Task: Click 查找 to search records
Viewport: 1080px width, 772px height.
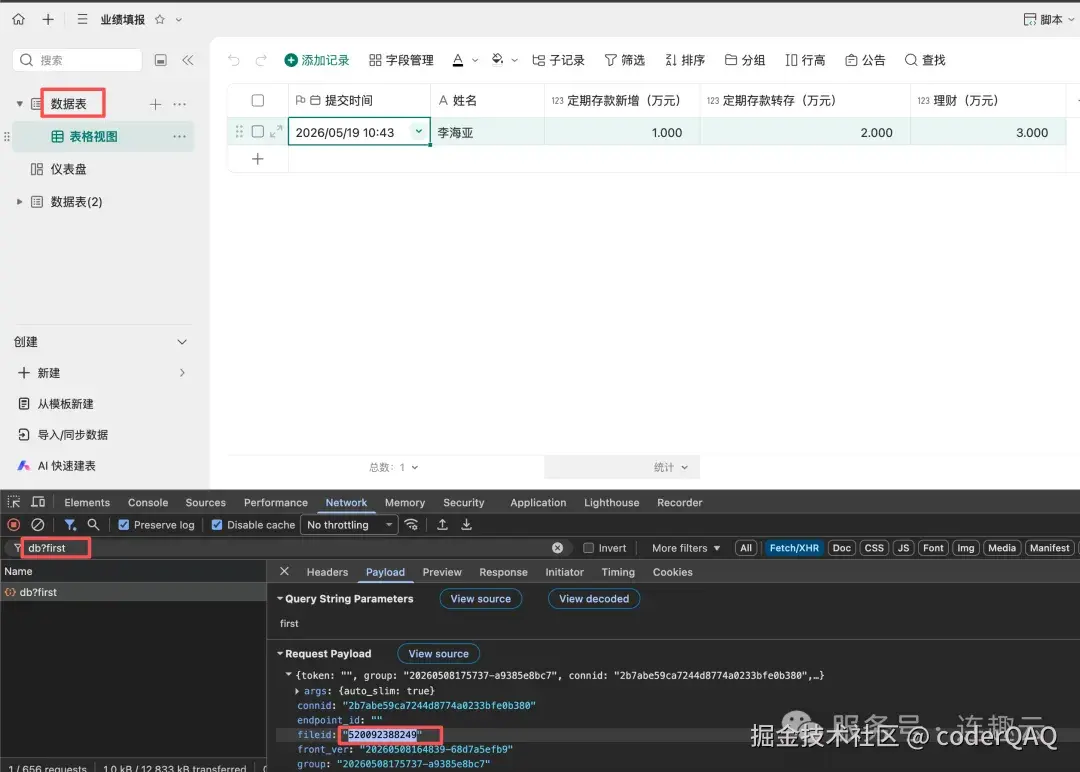Action: click(x=925, y=60)
